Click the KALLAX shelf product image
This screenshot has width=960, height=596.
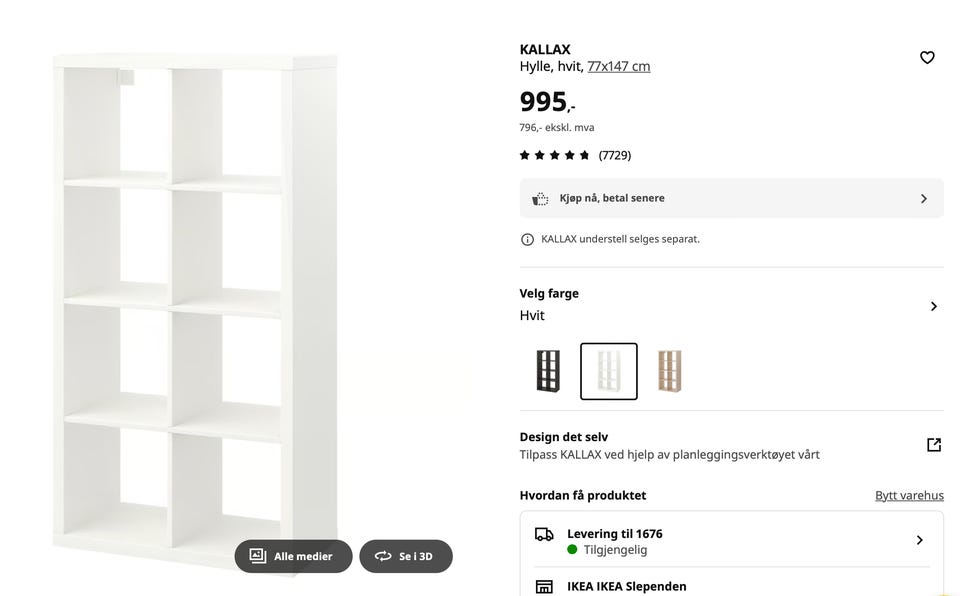195,300
